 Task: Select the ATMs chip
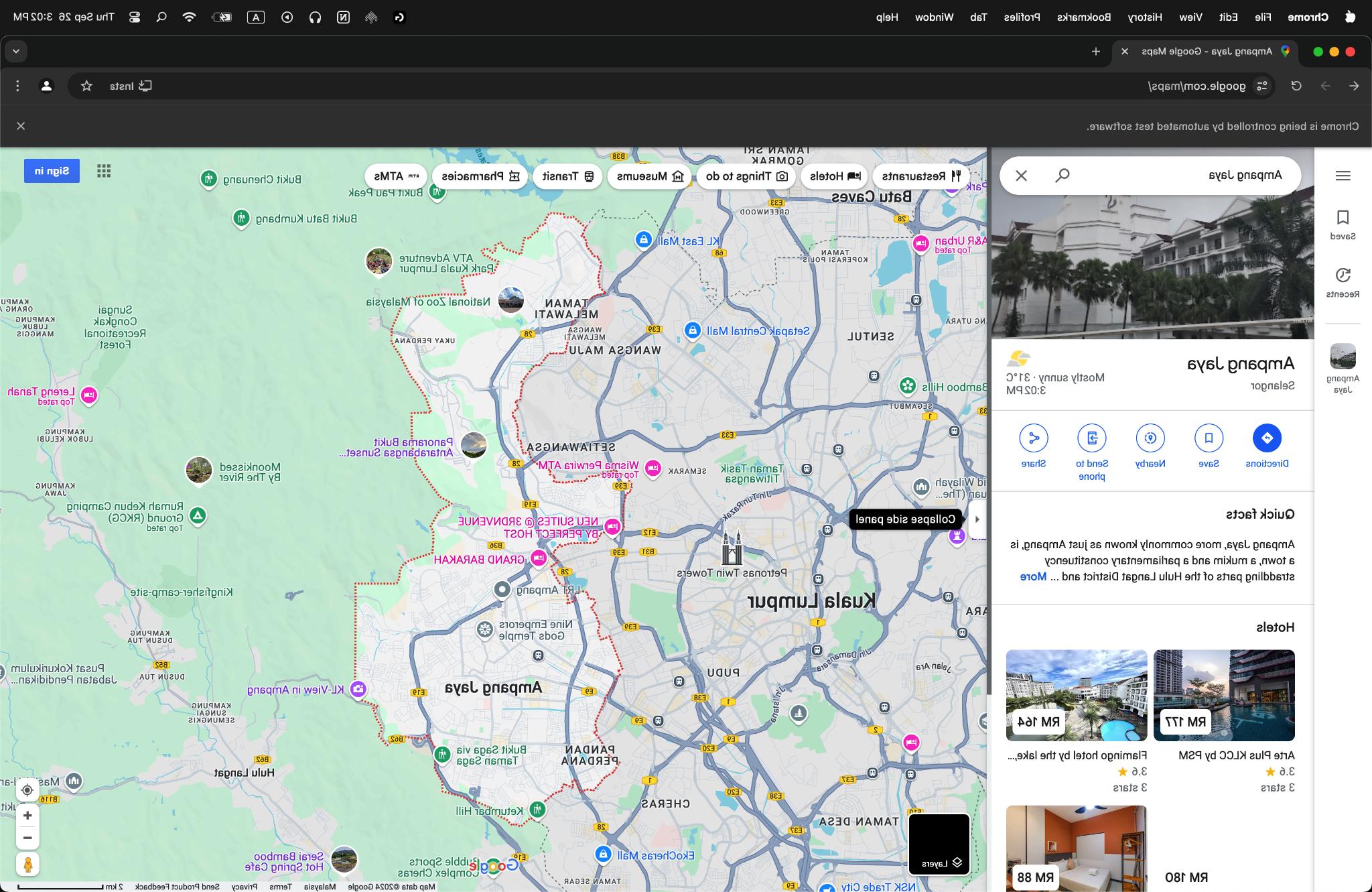point(396,176)
